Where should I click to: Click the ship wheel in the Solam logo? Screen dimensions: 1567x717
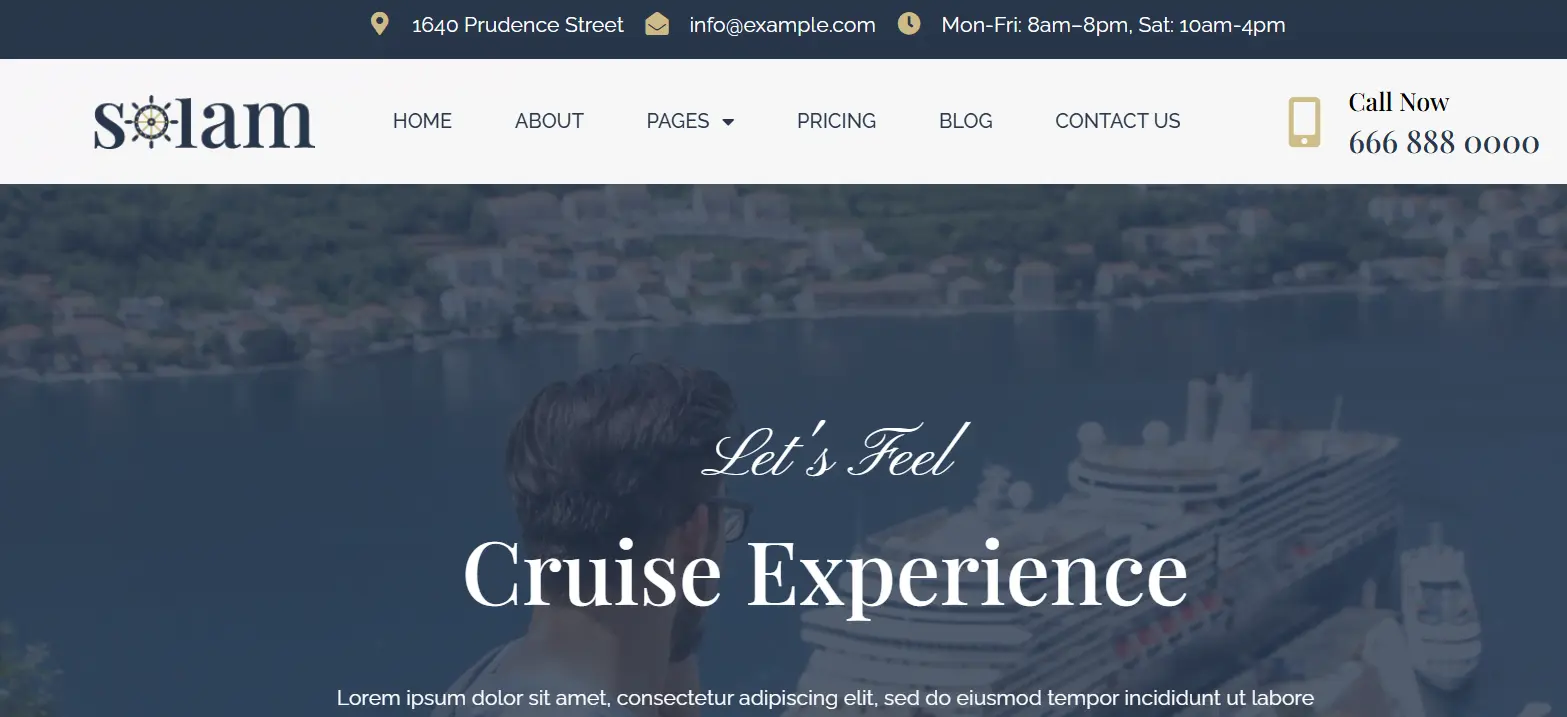[150, 122]
